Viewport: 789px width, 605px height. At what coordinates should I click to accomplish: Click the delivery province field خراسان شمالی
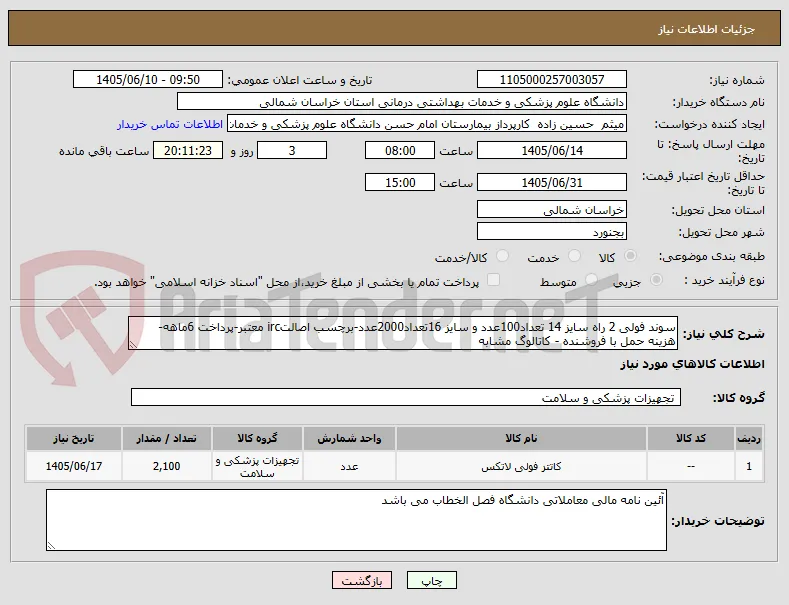(x=551, y=209)
